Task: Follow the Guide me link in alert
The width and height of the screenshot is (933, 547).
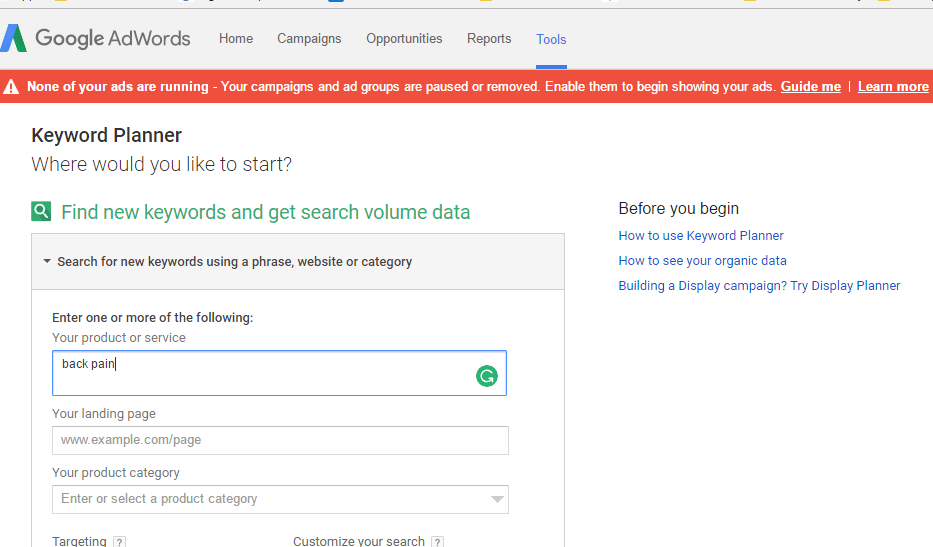Action: click(810, 86)
